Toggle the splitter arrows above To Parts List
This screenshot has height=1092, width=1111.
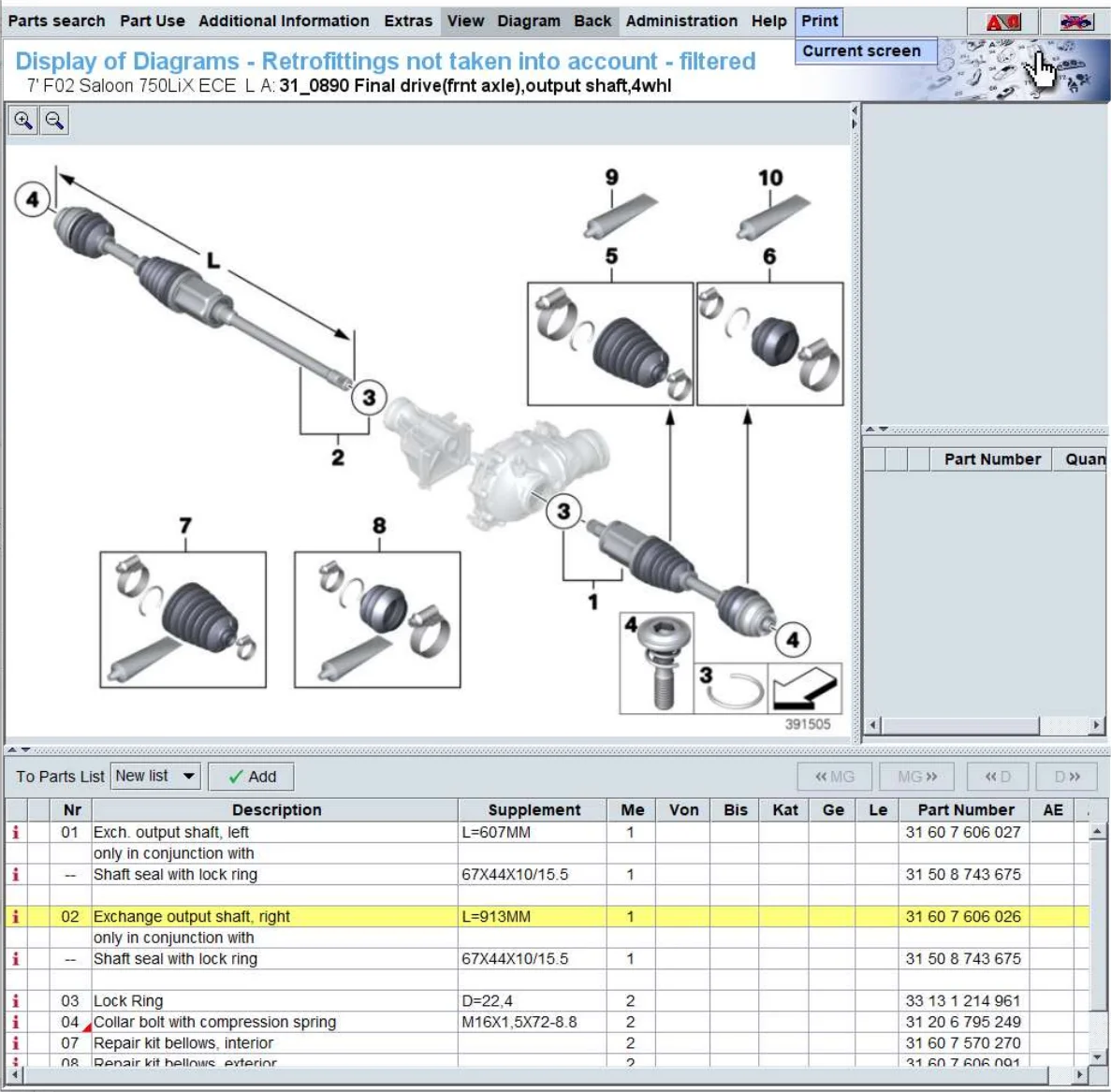(19, 750)
